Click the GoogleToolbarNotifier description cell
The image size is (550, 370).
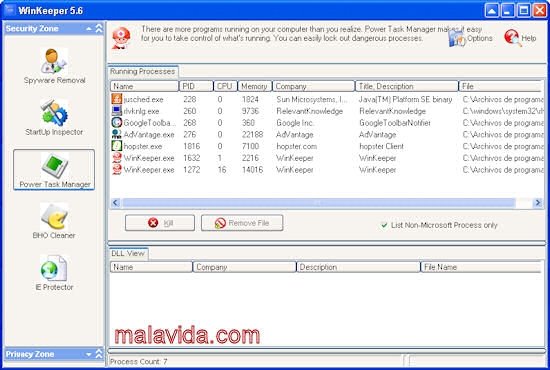[x=395, y=123]
